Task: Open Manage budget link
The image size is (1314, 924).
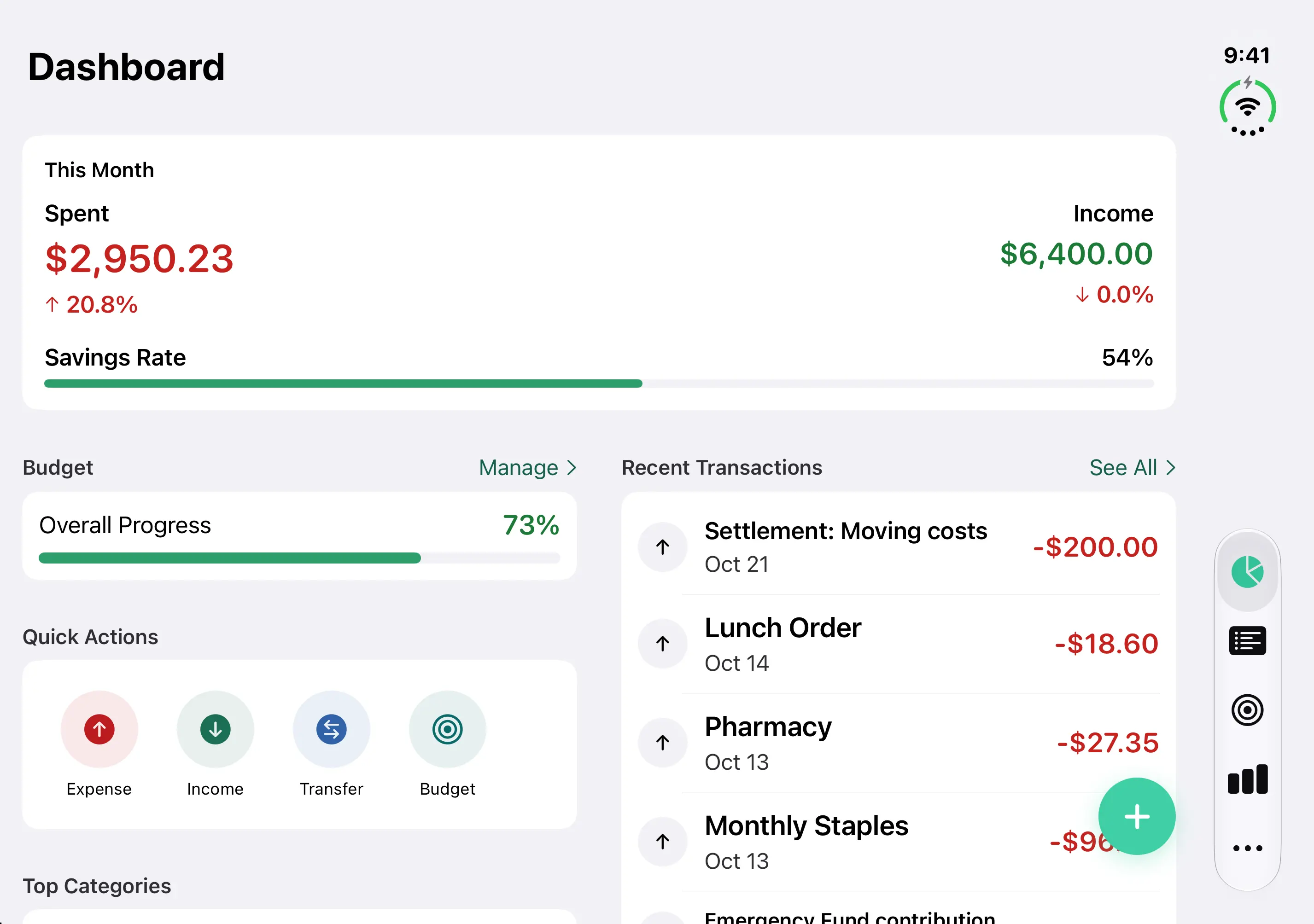Action: [528, 467]
